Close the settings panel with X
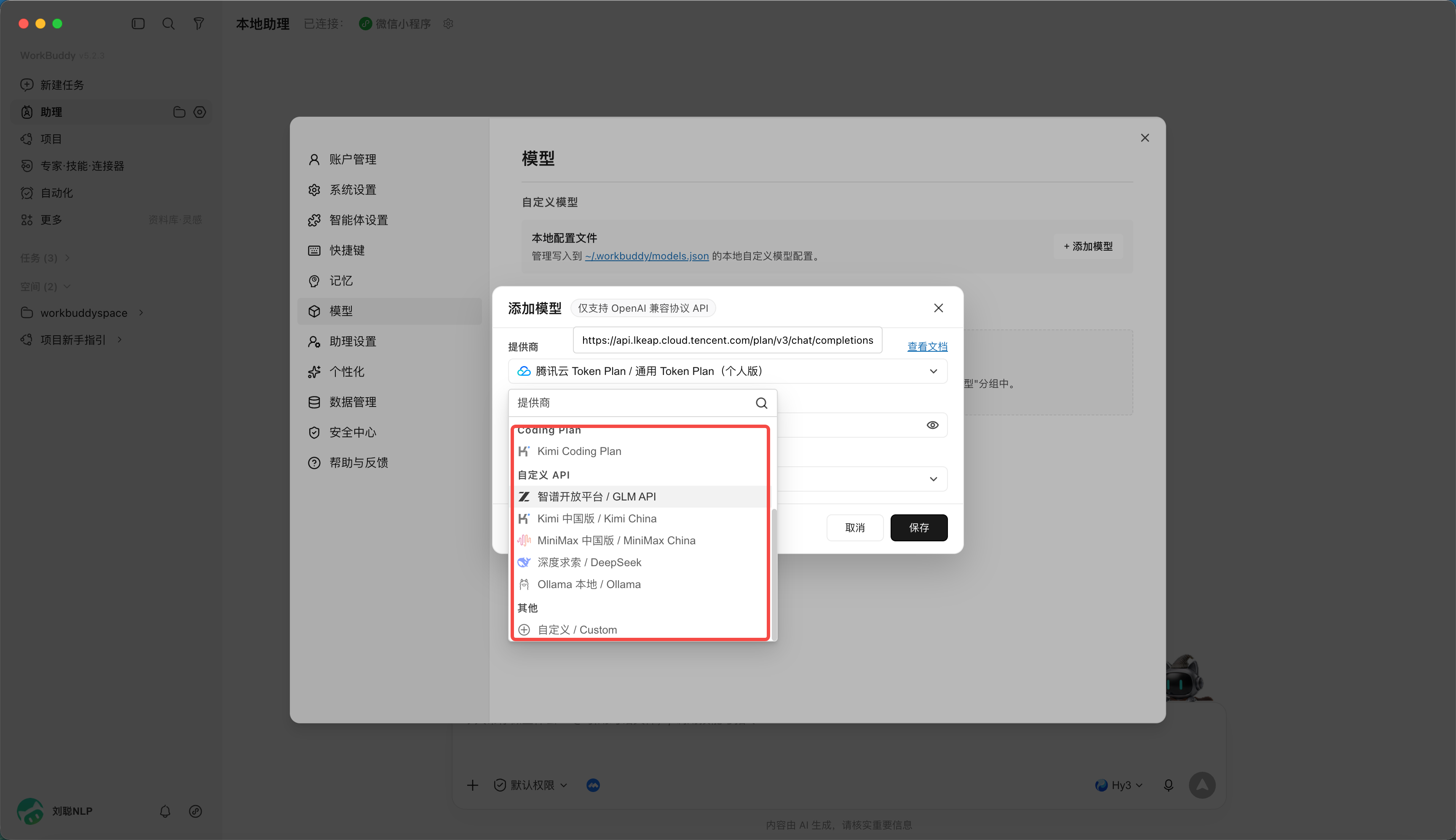 (x=1145, y=138)
